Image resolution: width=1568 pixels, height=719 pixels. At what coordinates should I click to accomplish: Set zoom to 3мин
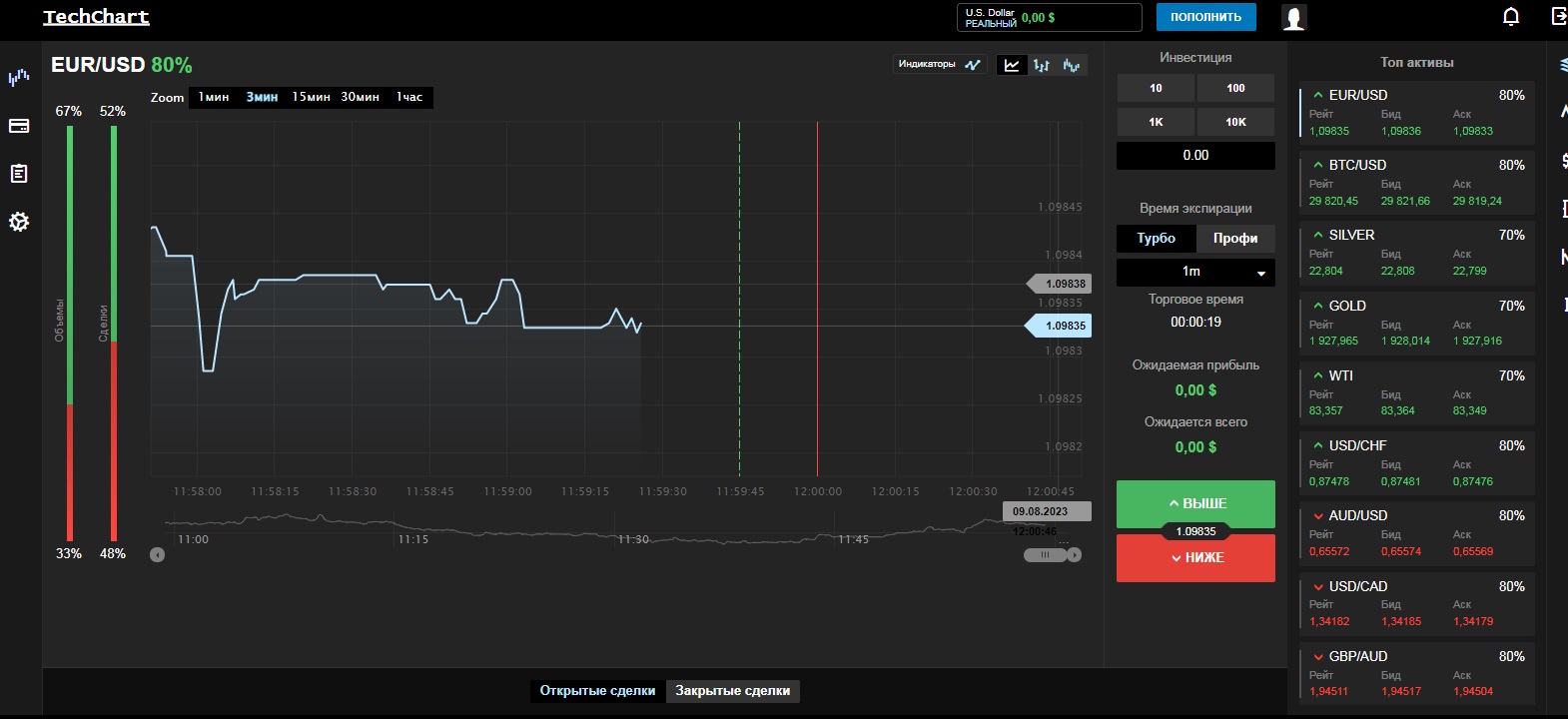[x=262, y=97]
